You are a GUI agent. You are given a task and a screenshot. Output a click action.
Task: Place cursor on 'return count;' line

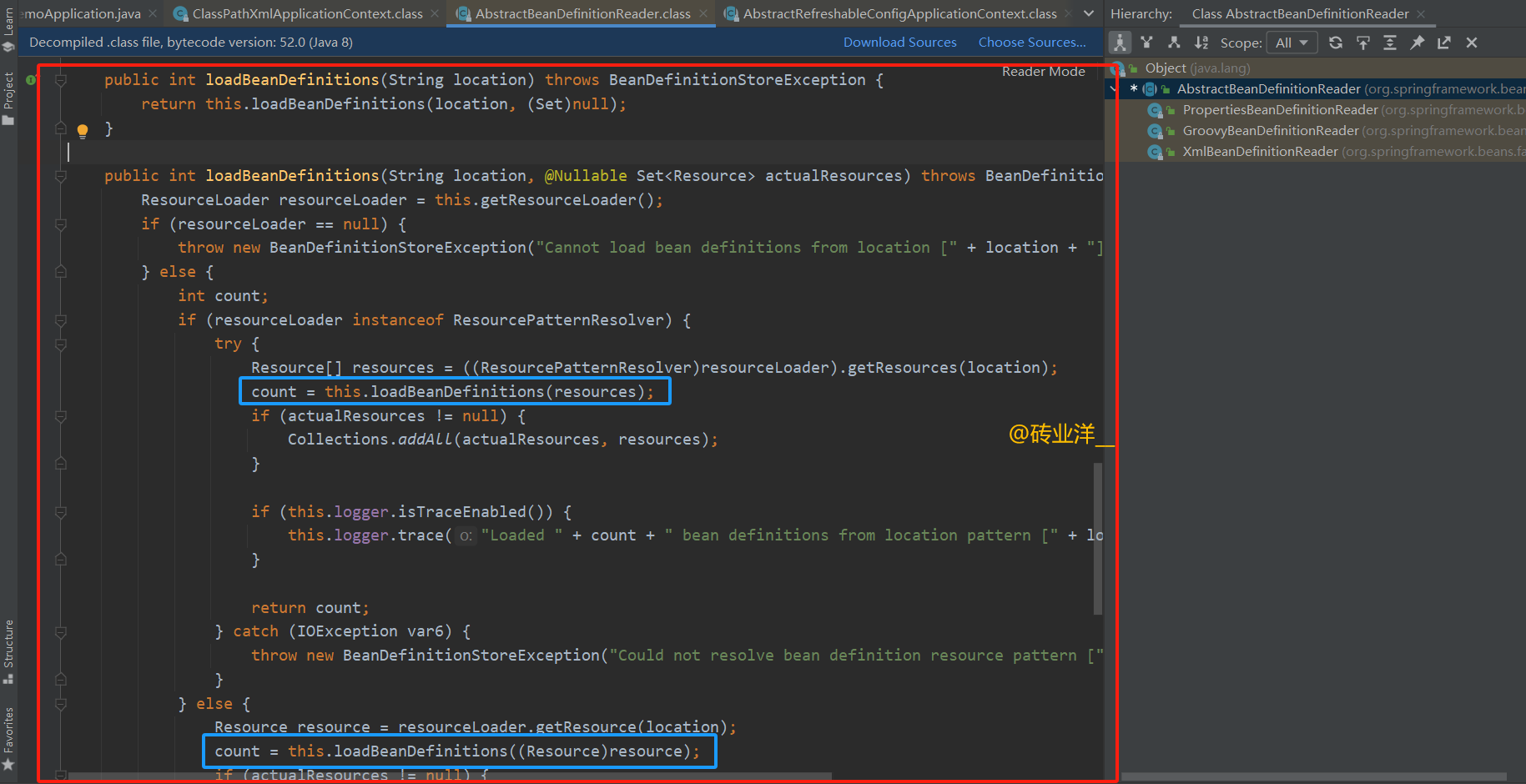310,608
